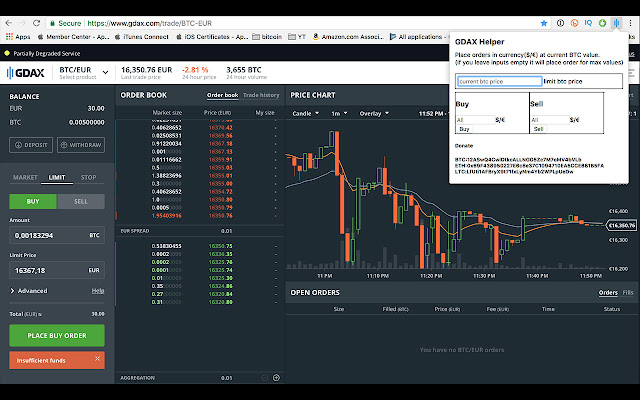640x400 pixels.
Task: Click the Amount BTC input field
Action: (57, 236)
